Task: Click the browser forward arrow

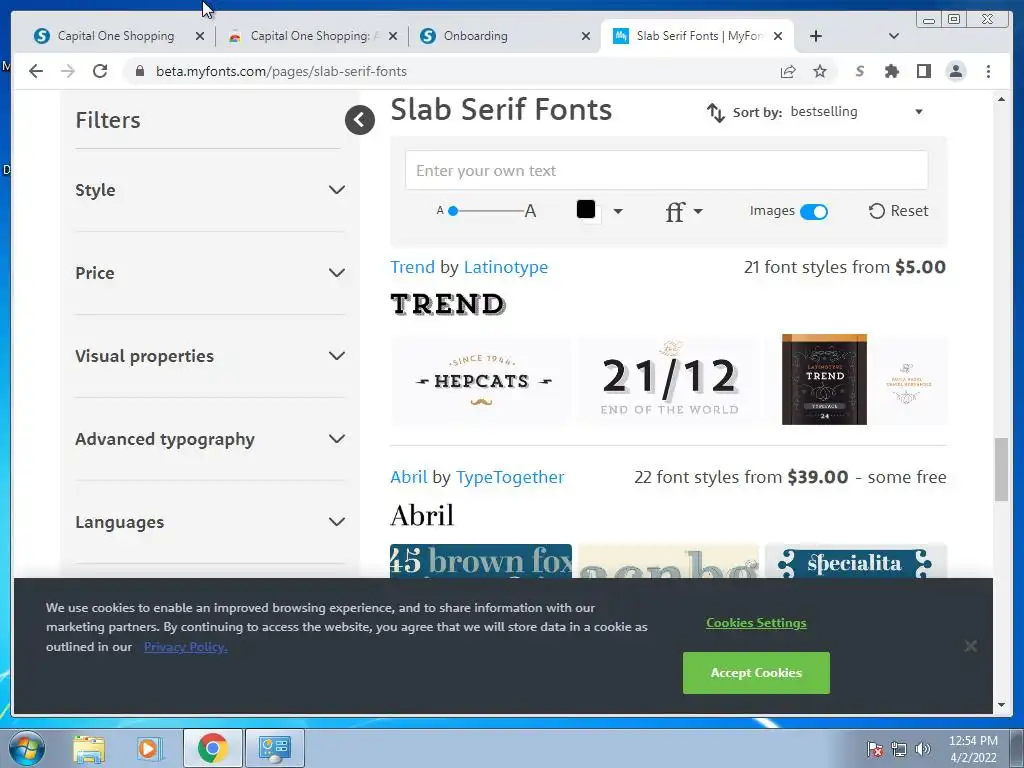Action: (x=68, y=71)
